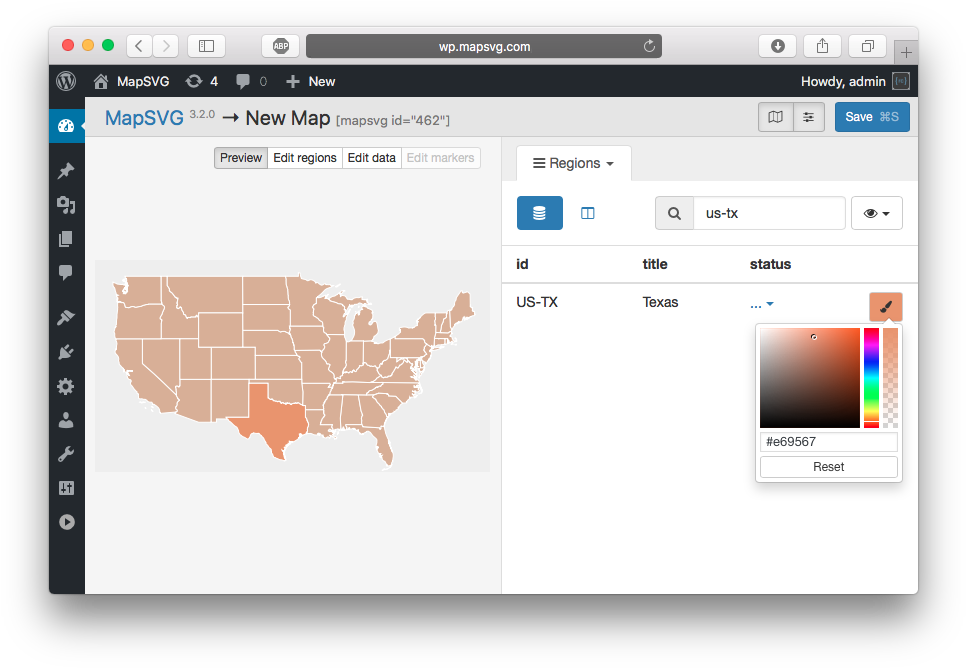Viewport: 966px width, 668px height.
Task: Click the Texas title cell
Action: tap(660, 302)
